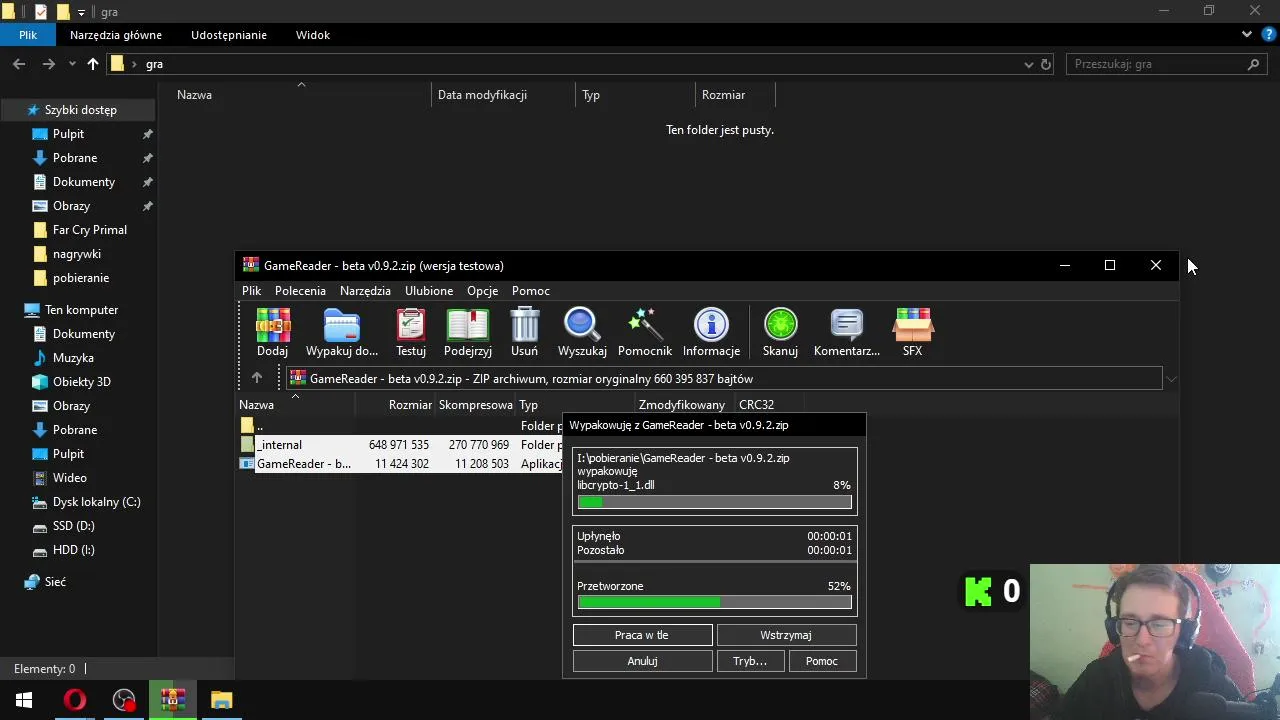Switch to the Udostępnianie ribbon tab

point(229,34)
